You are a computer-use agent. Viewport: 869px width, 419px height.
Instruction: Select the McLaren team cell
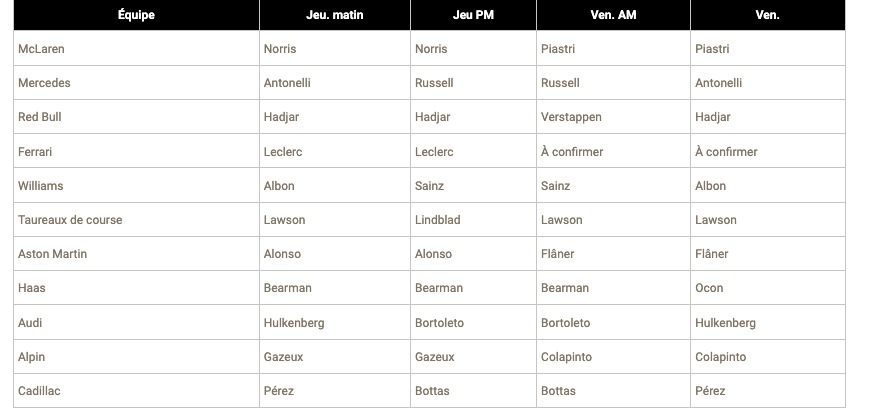pyautogui.click(x=41, y=49)
